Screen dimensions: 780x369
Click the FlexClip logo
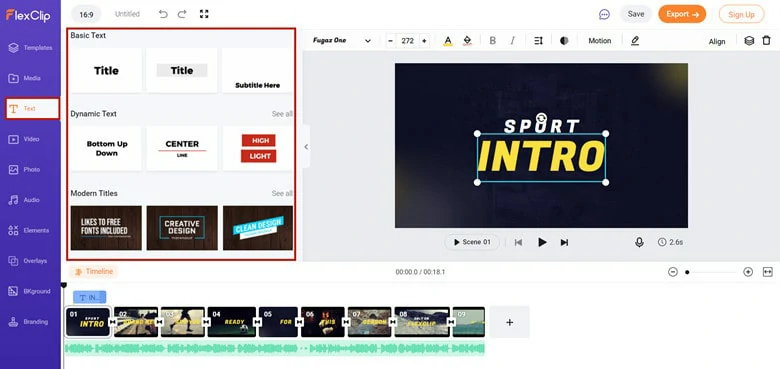coord(28,15)
